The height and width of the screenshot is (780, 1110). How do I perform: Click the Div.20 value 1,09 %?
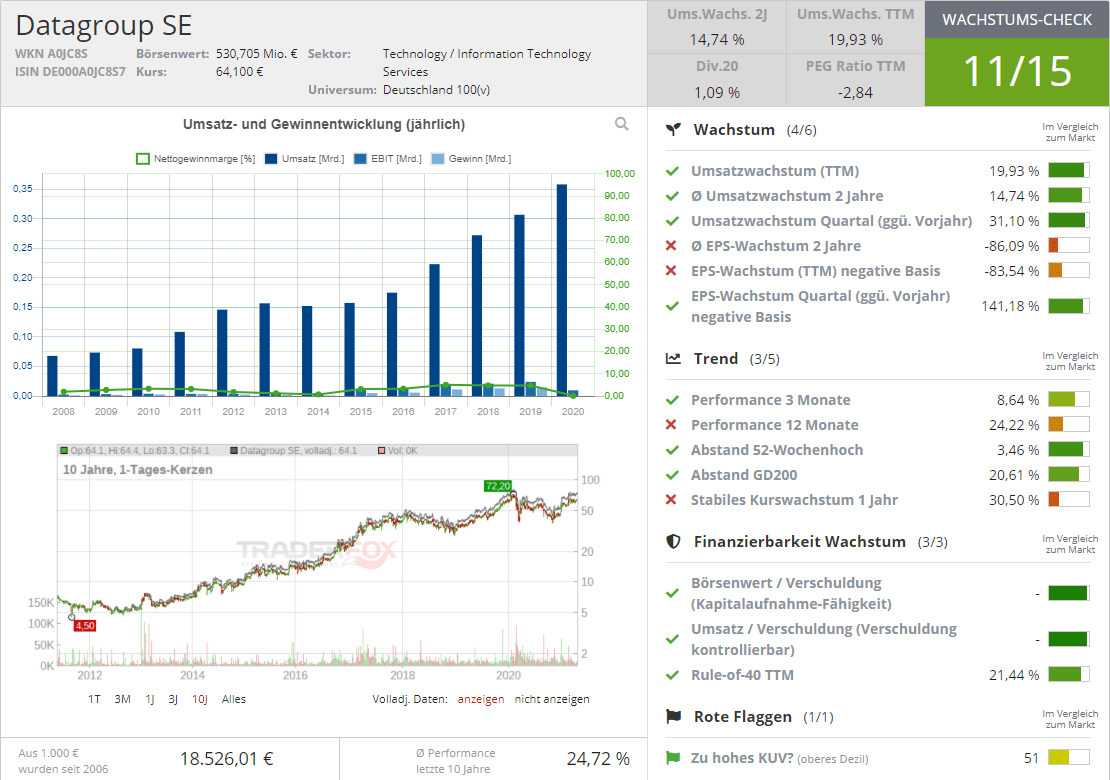[x=717, y=93]
